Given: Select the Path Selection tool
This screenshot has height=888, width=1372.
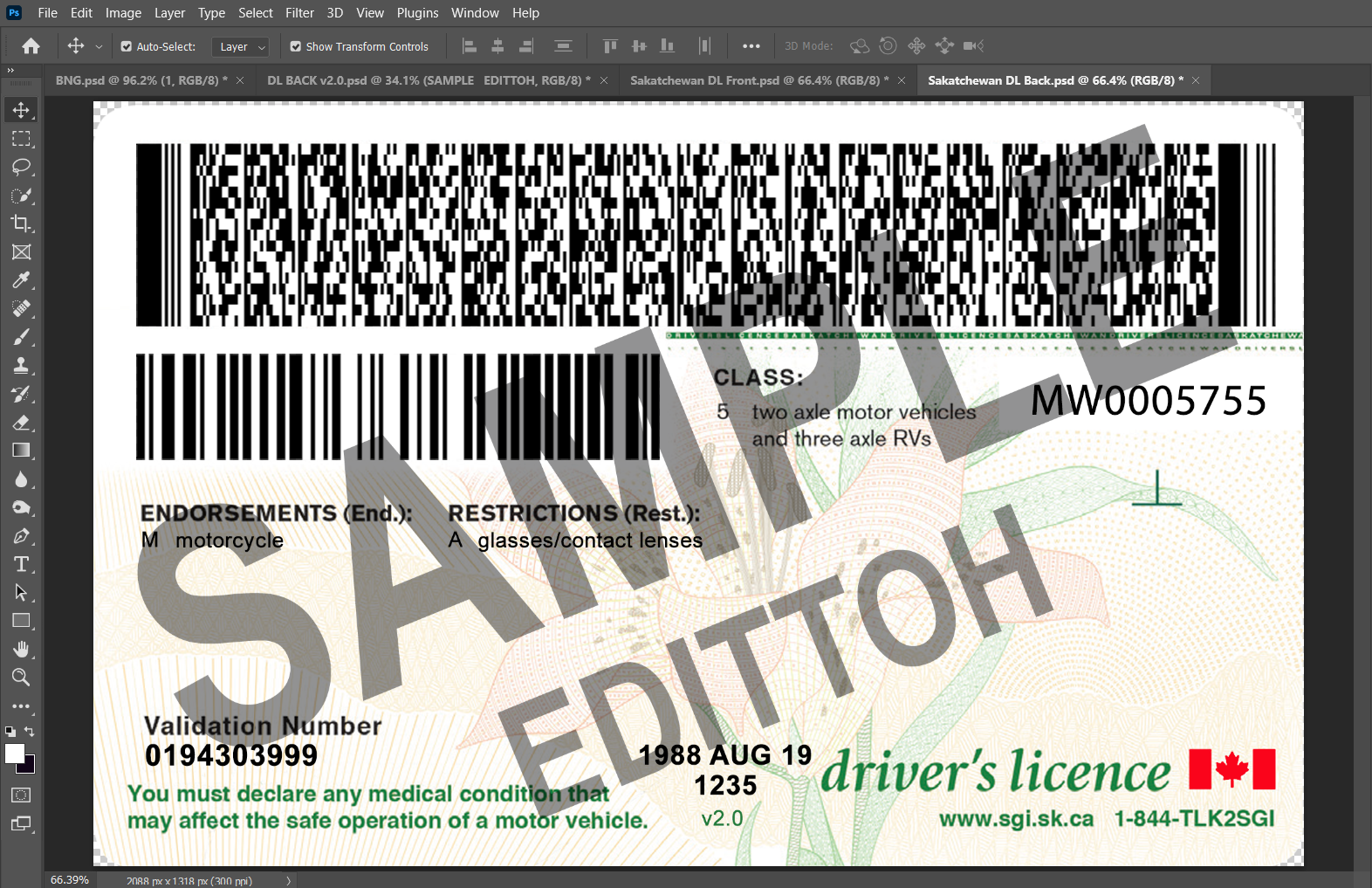Looking at the screenshot, I should (x=21, y=593).
